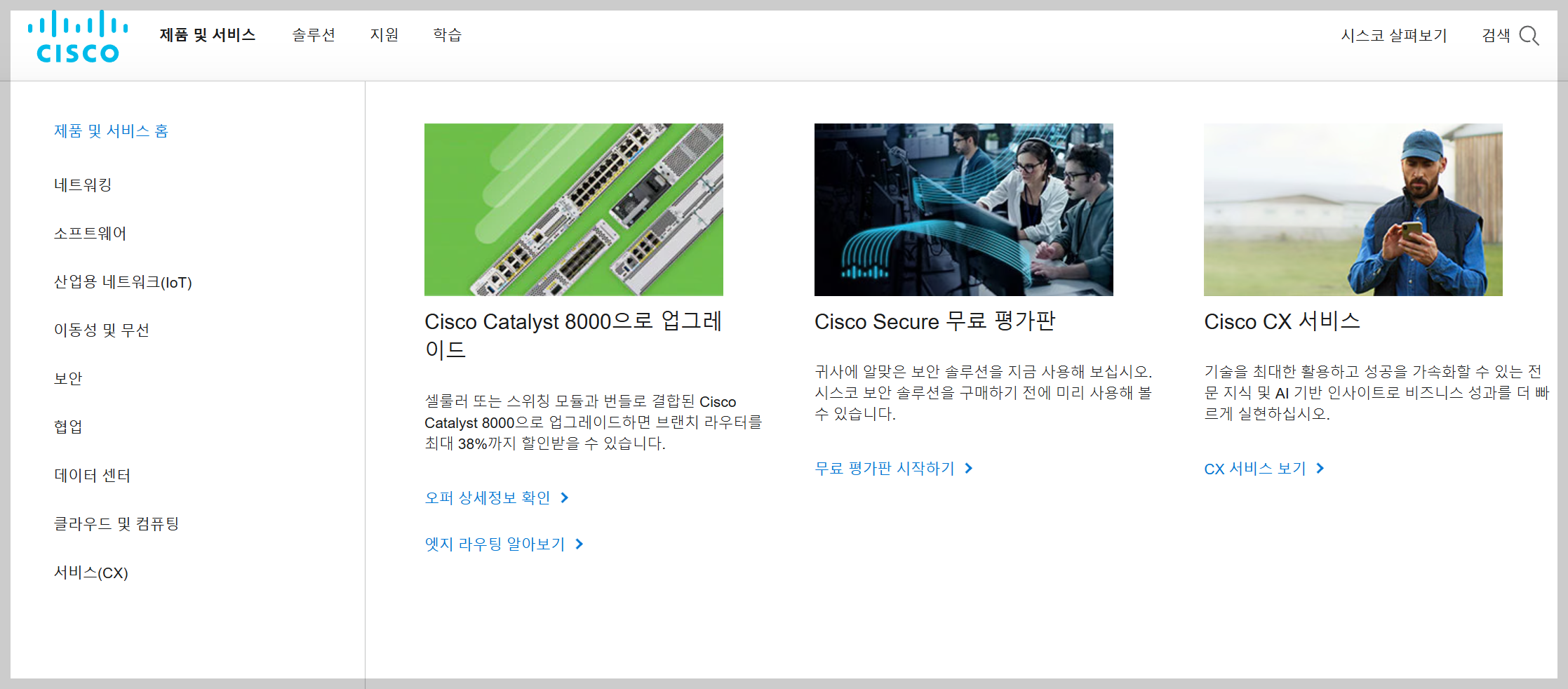Click the Catalyst 8000 38% discount description
The width and height of the screenshot is (1568, 689).
coord(594,422)
